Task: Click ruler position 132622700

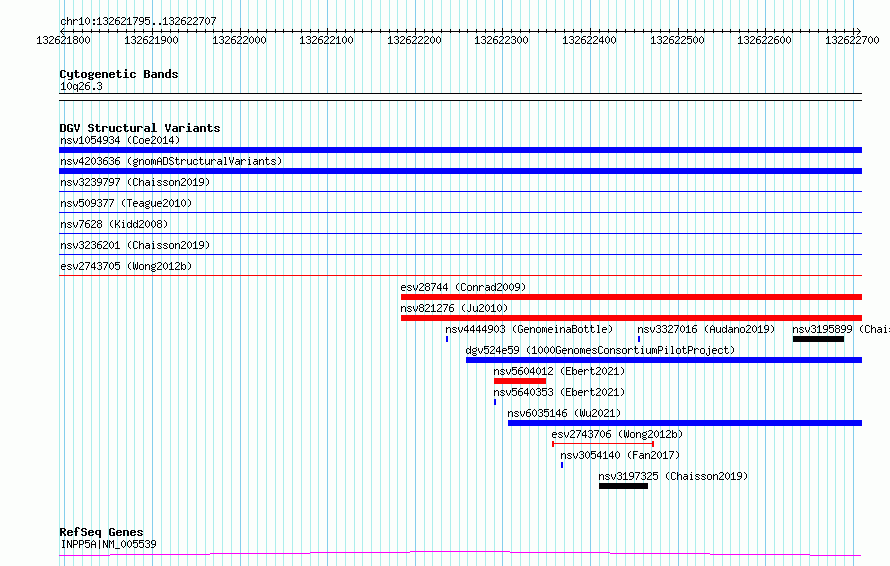Action: click(852, 40)
